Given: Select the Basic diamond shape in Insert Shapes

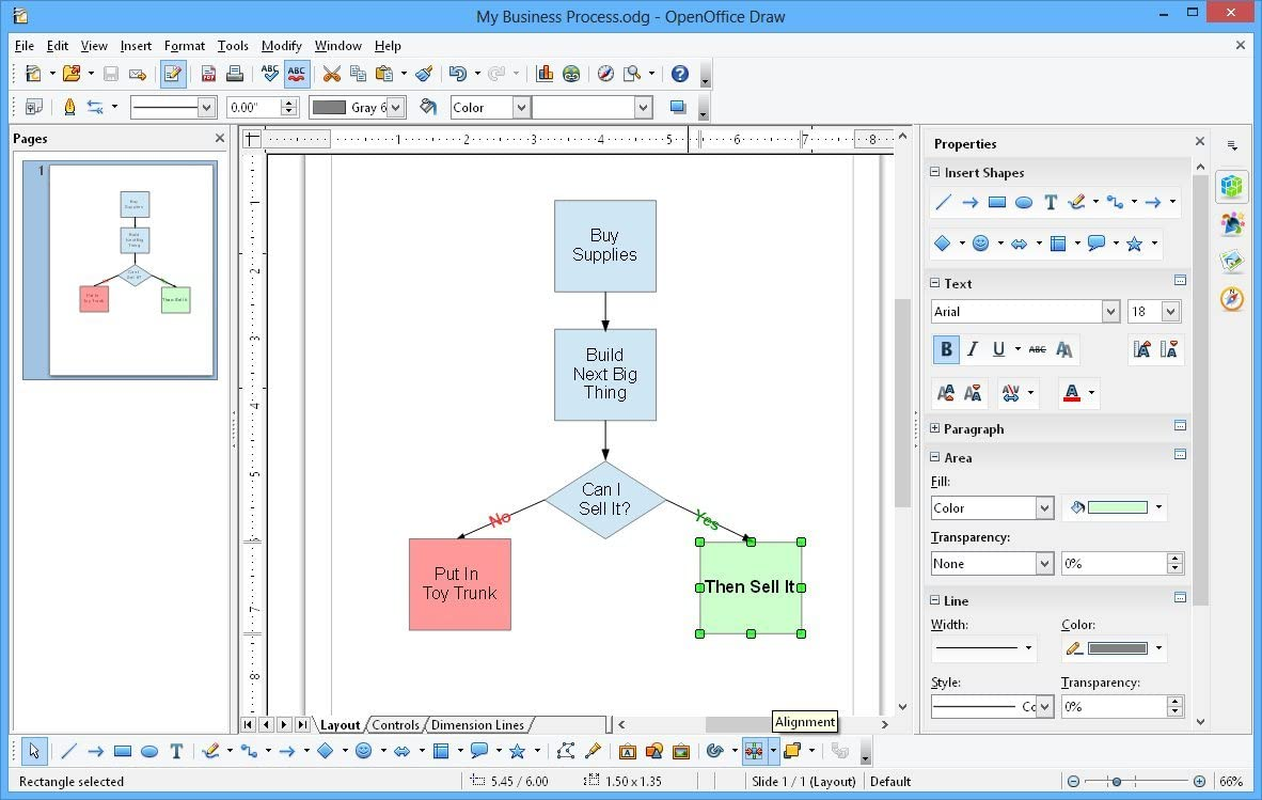Looking at the screenshot, I should point(944,243).
